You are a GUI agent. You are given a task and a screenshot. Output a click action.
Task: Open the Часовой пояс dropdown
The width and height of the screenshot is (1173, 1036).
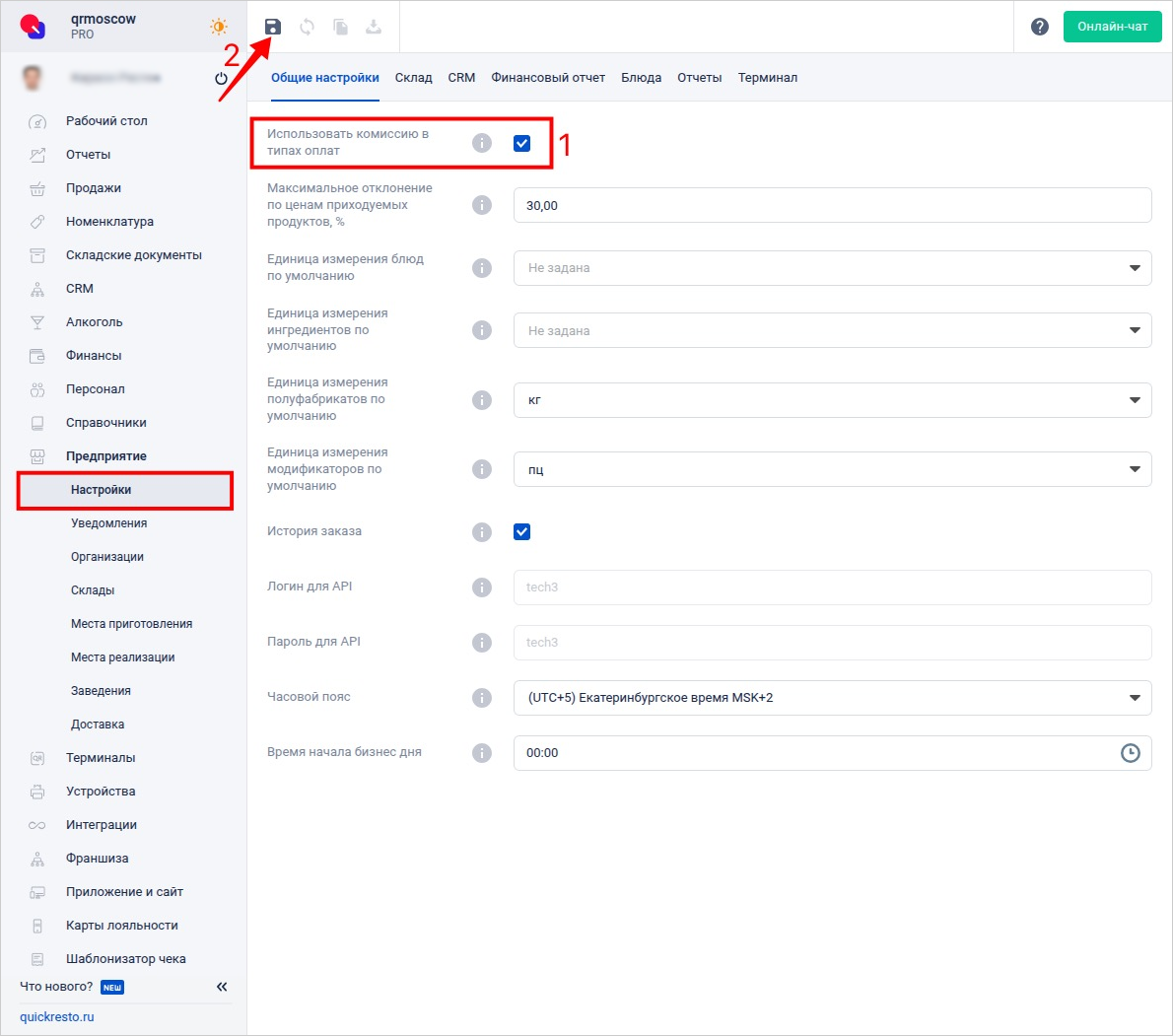click(x=831, y=698)
